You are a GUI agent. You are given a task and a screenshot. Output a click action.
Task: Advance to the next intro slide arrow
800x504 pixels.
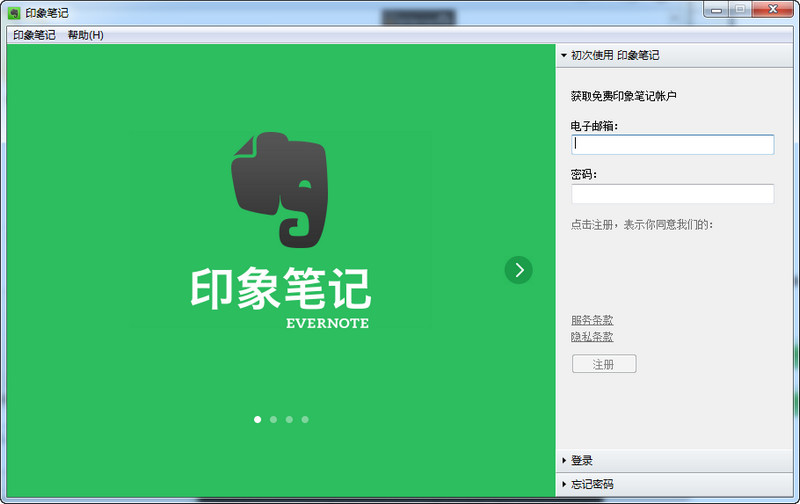[x=518, y=270]
